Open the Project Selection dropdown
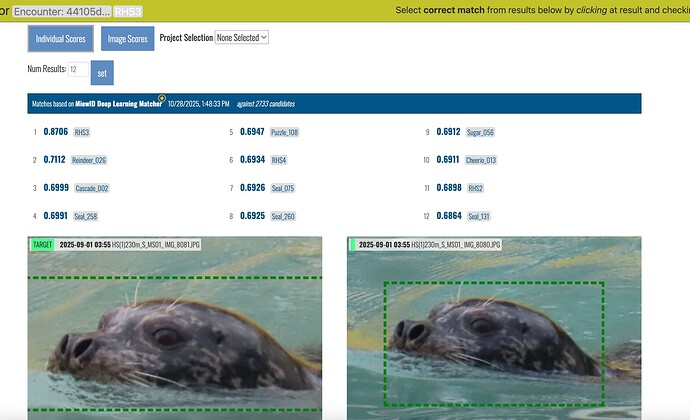 pyautogui.click(x=243, y=37)
